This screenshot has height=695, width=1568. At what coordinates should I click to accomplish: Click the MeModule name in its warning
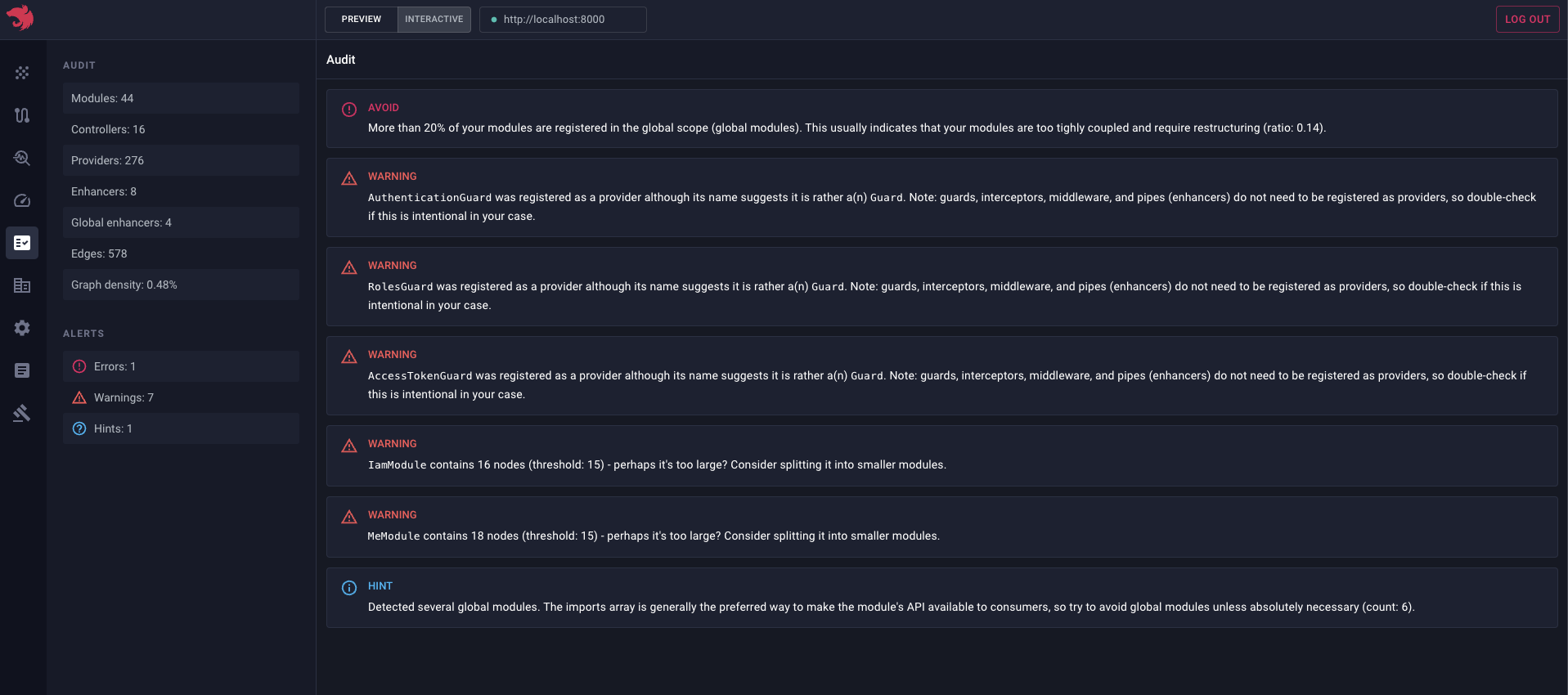pyautogui.click(x=394, y=536)
